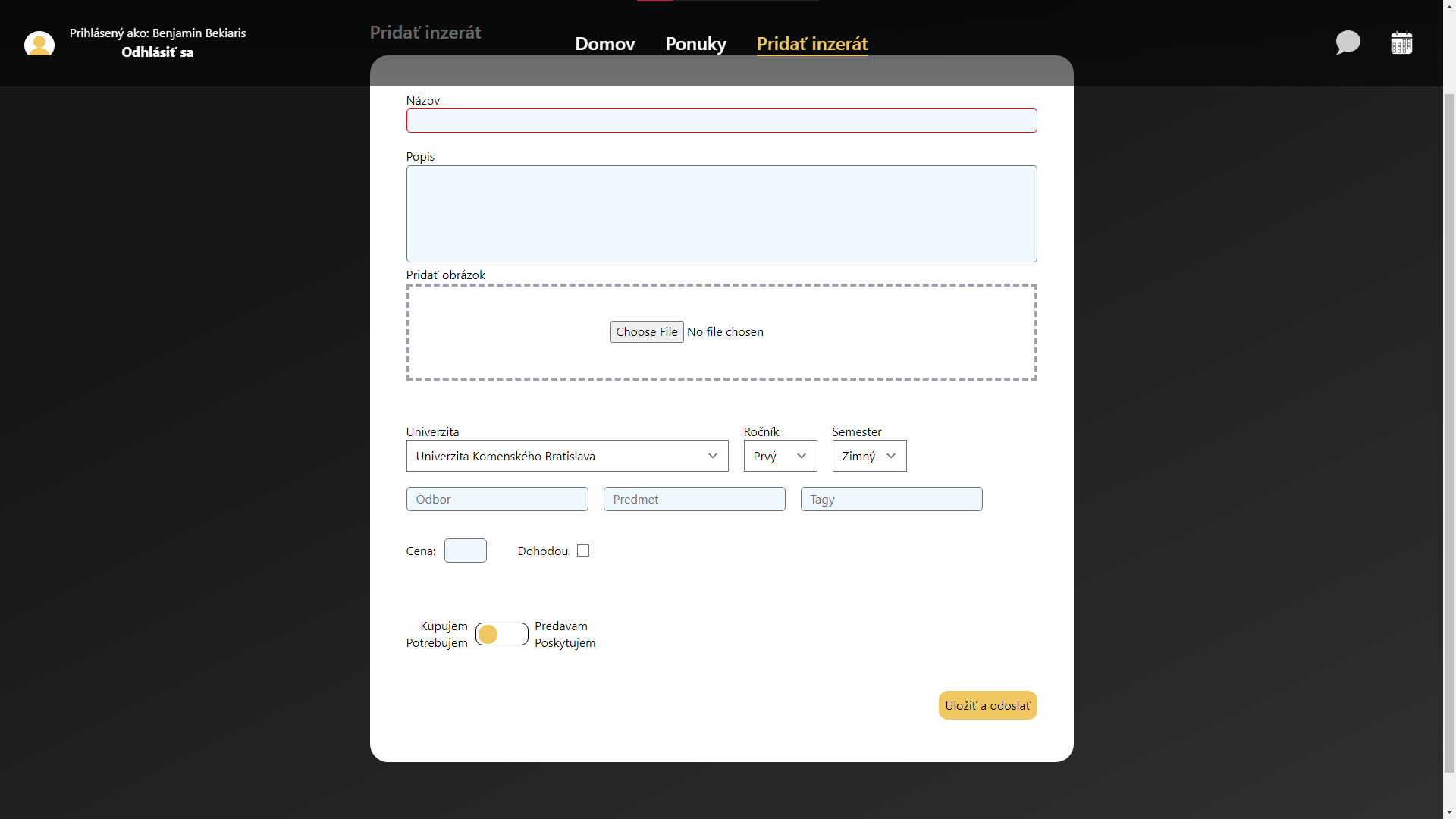Click the Odhlásiť sa link
This screenshot has height=819, width=1456.
tap(158, 52)
